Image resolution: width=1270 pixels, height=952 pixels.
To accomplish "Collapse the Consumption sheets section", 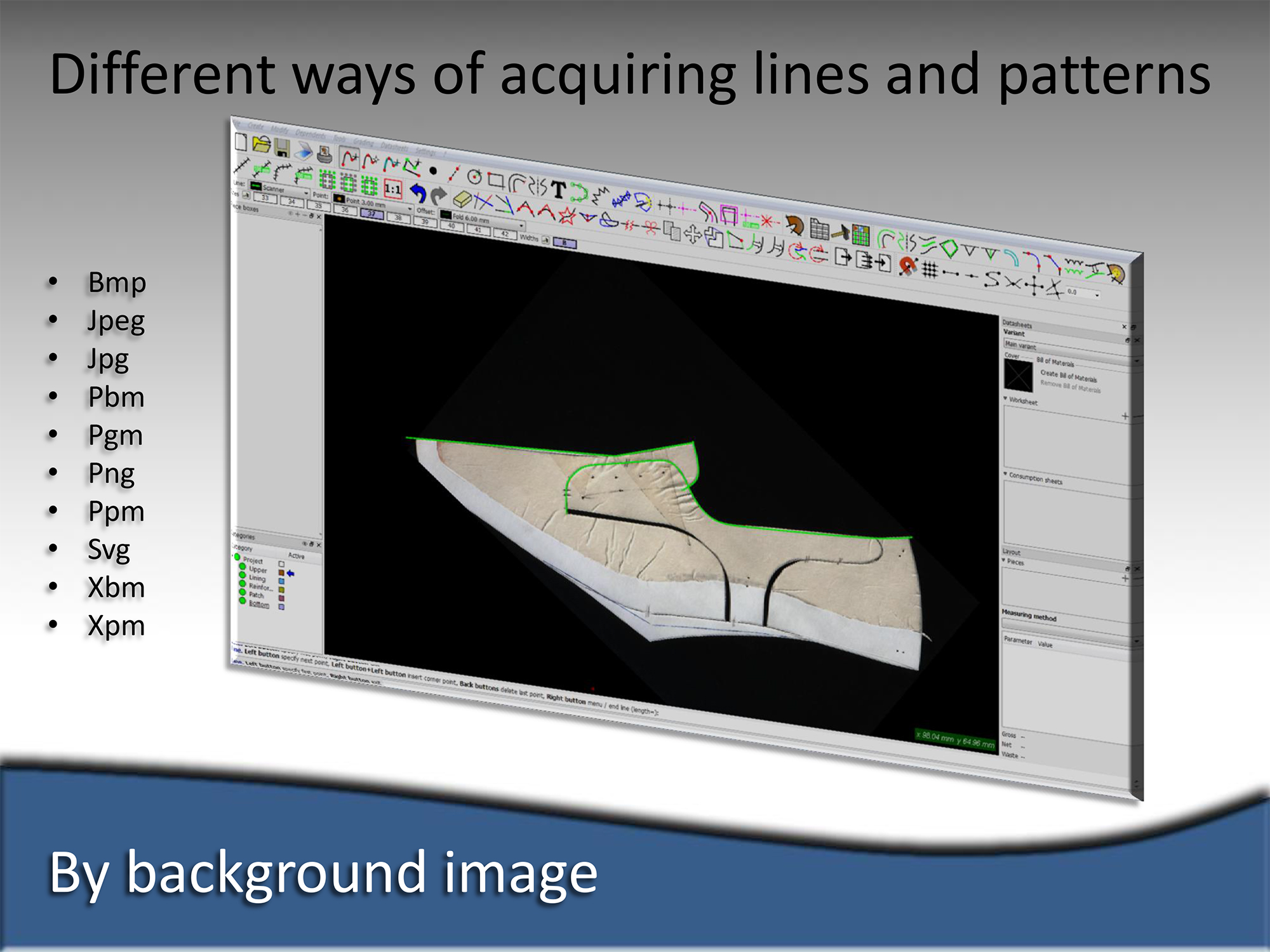I will [x=1006, y=473].
